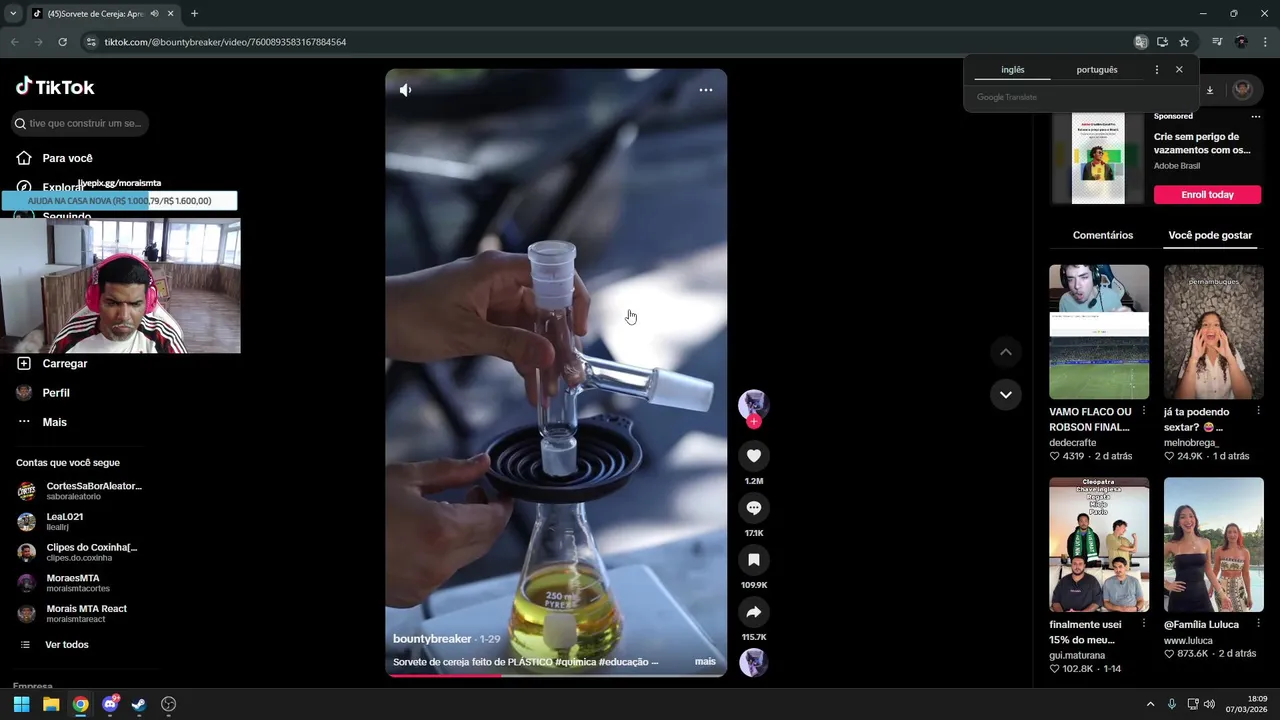
Task: Open the comments bubble icon
Action: (x=754, y=508)
